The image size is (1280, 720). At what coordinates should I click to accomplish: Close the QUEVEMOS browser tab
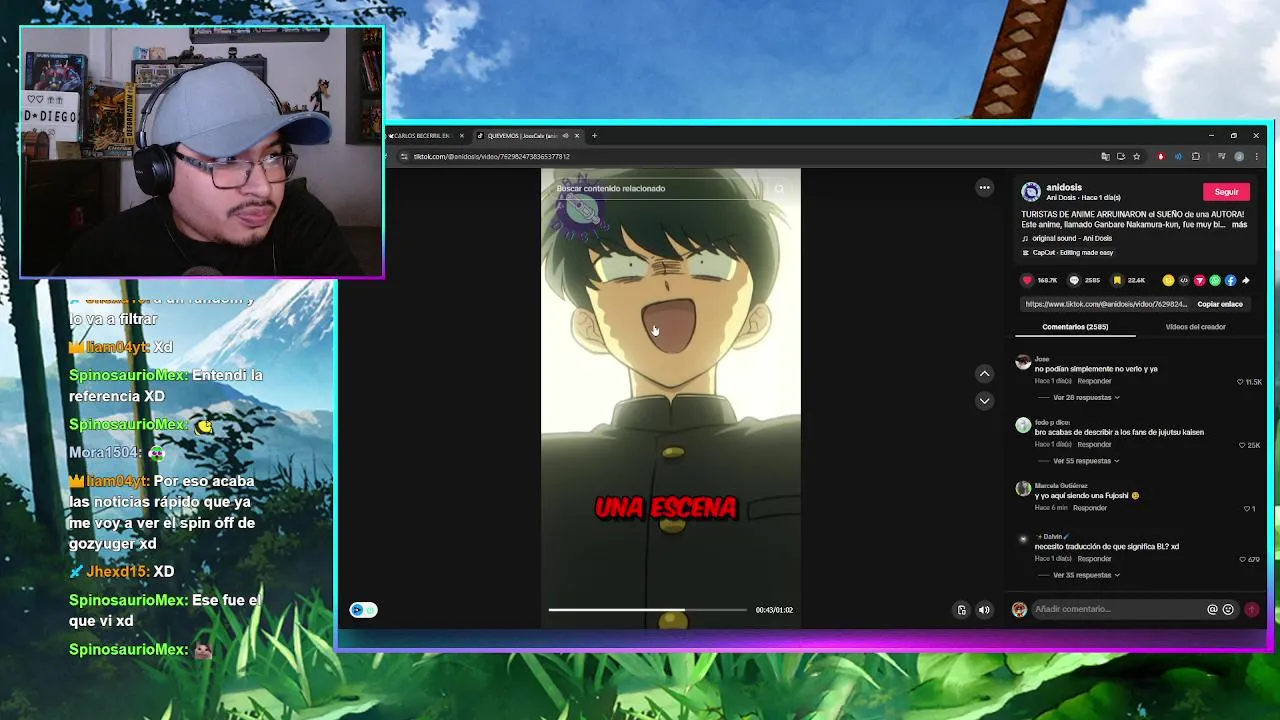pyautogui.click(x=577, y=135)
